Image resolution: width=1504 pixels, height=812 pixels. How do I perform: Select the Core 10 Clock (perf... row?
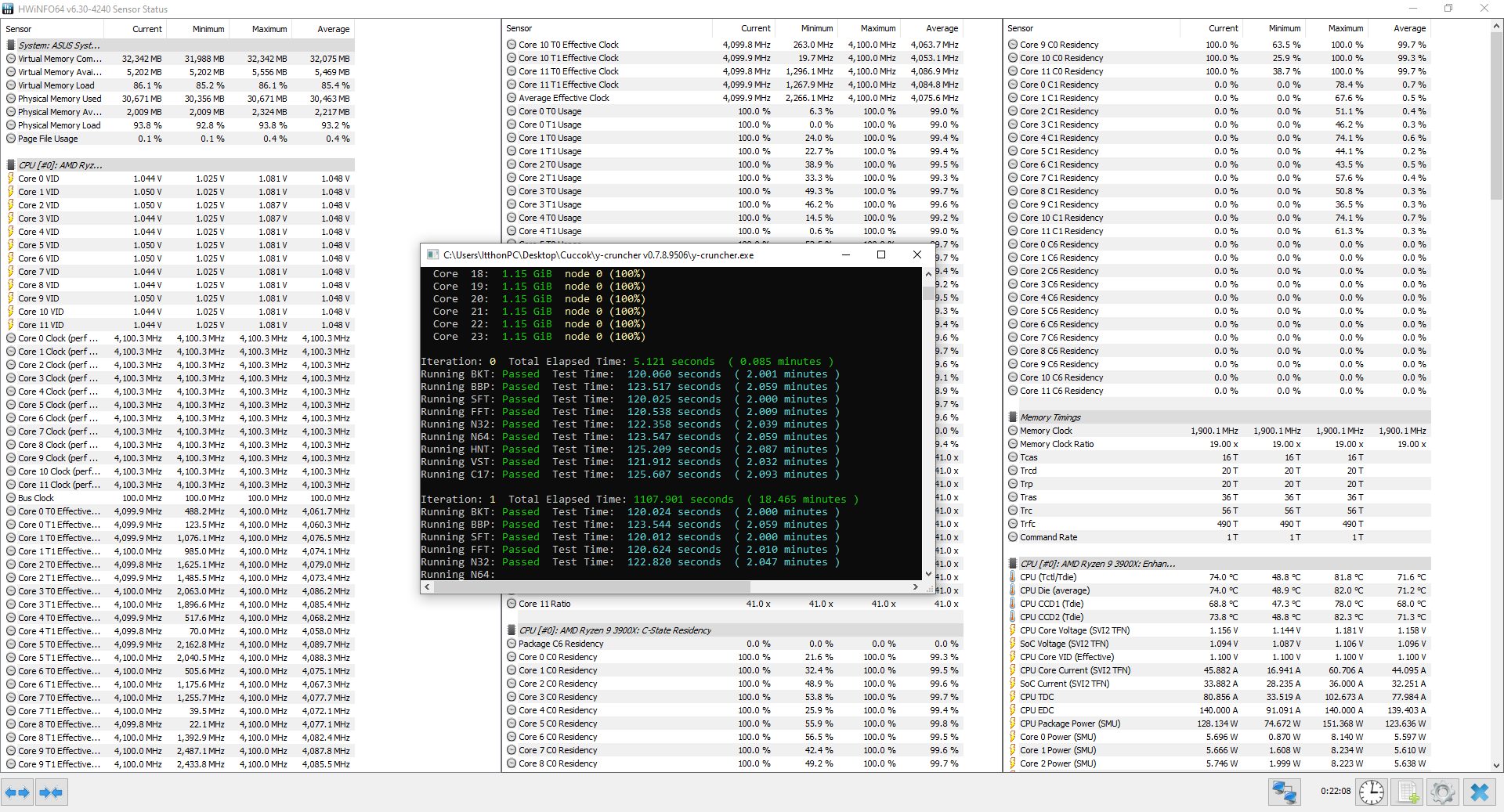179,471
